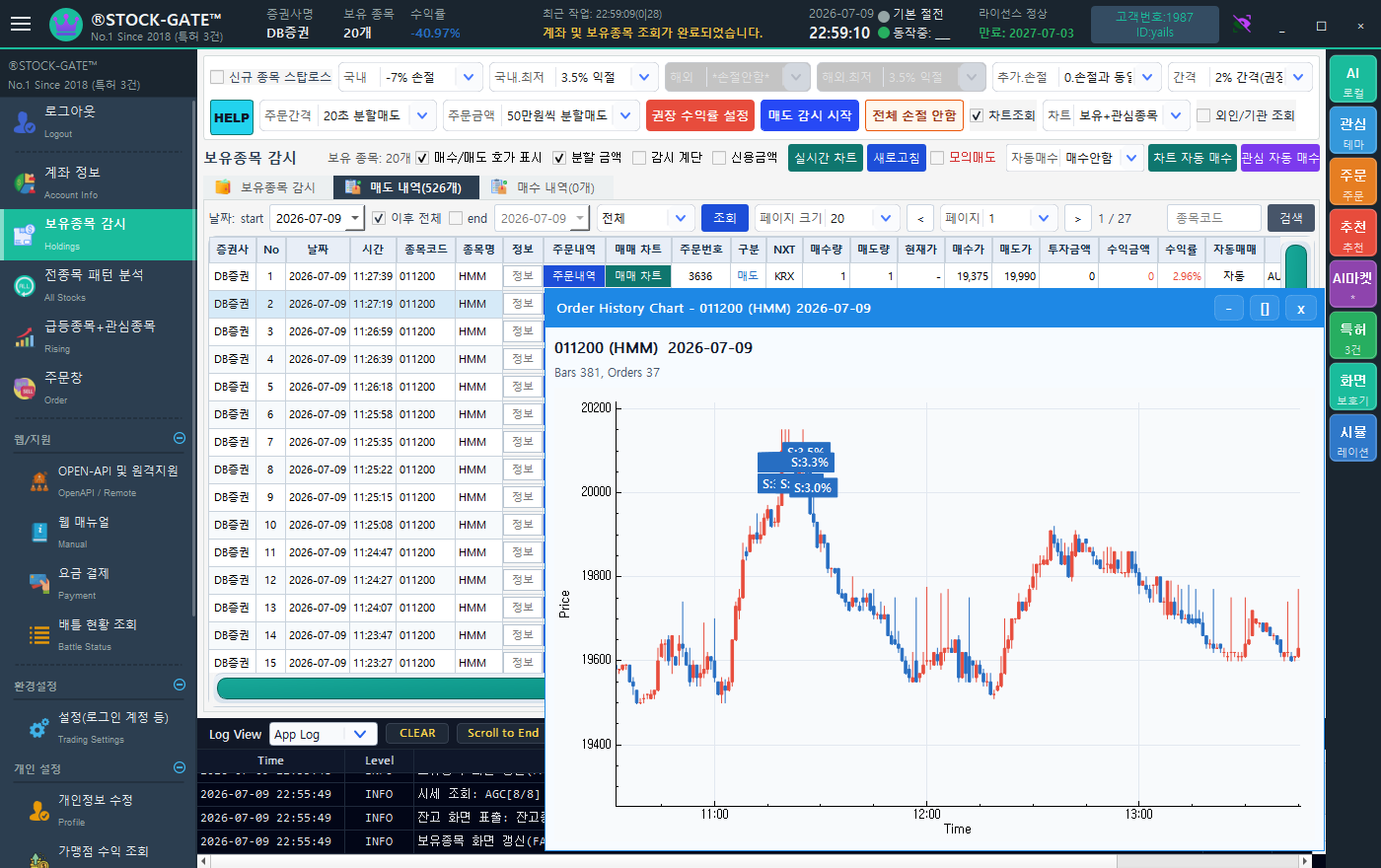Click the STOCK-GATE crown logo
This screenshot has height=868, width=1381.
66,25
